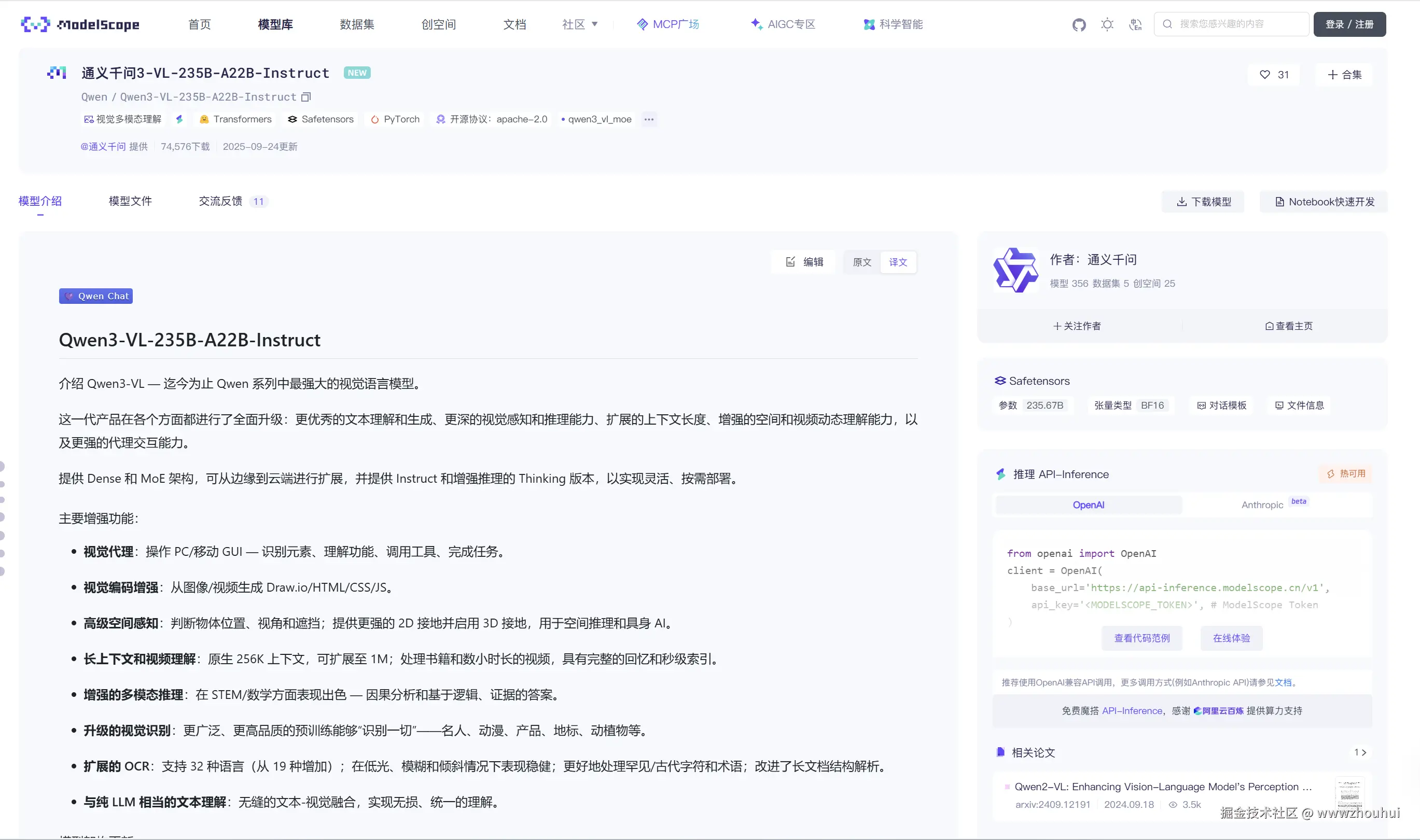Copy model ID next to Qwen3-VL-235B-A22B-Instruct path
This screenshot has width=1420, height=840.
(x=307, y=97)
